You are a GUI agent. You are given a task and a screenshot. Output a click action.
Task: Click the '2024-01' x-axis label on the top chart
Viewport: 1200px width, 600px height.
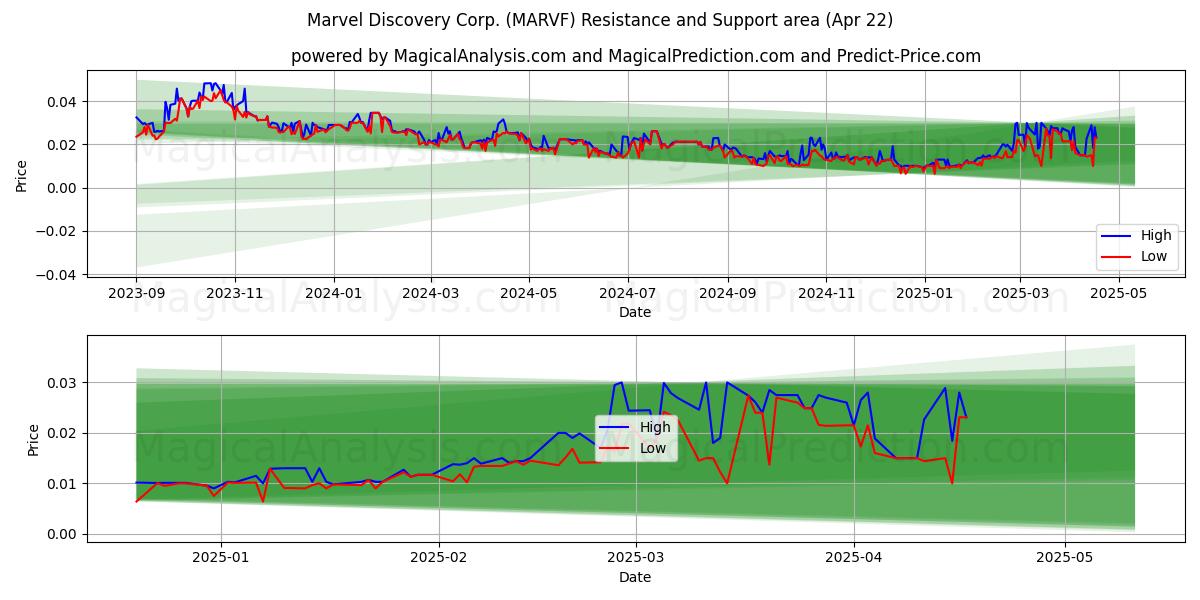click(x=333, y=294)
